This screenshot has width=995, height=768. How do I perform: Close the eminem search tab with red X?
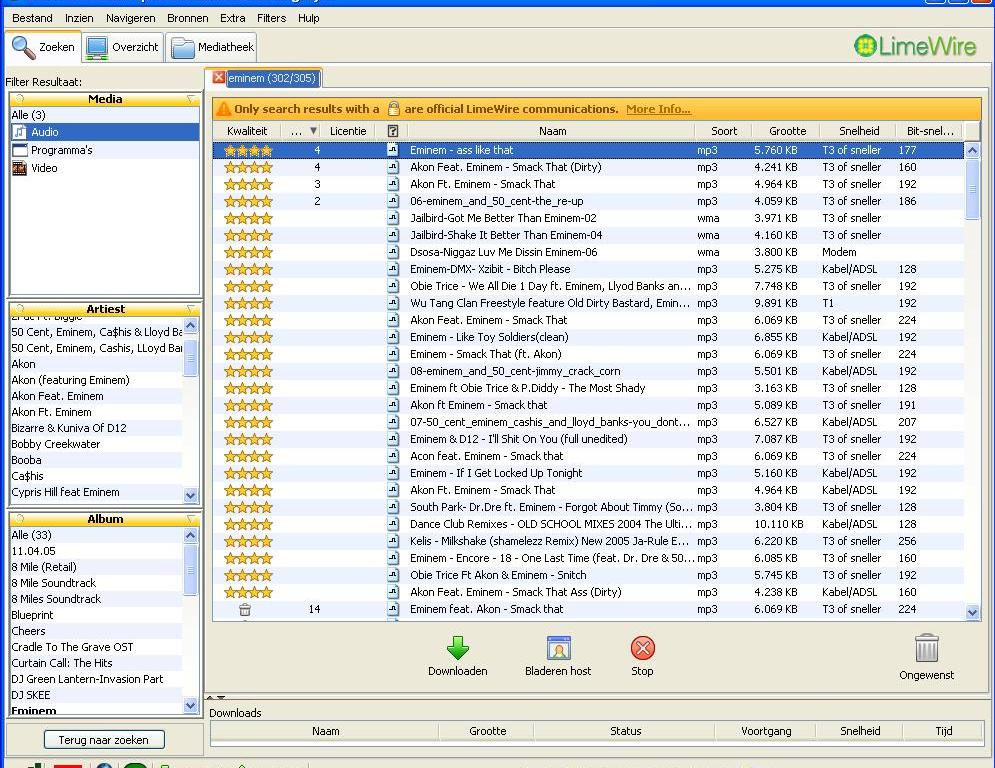[x=219, y=78]
